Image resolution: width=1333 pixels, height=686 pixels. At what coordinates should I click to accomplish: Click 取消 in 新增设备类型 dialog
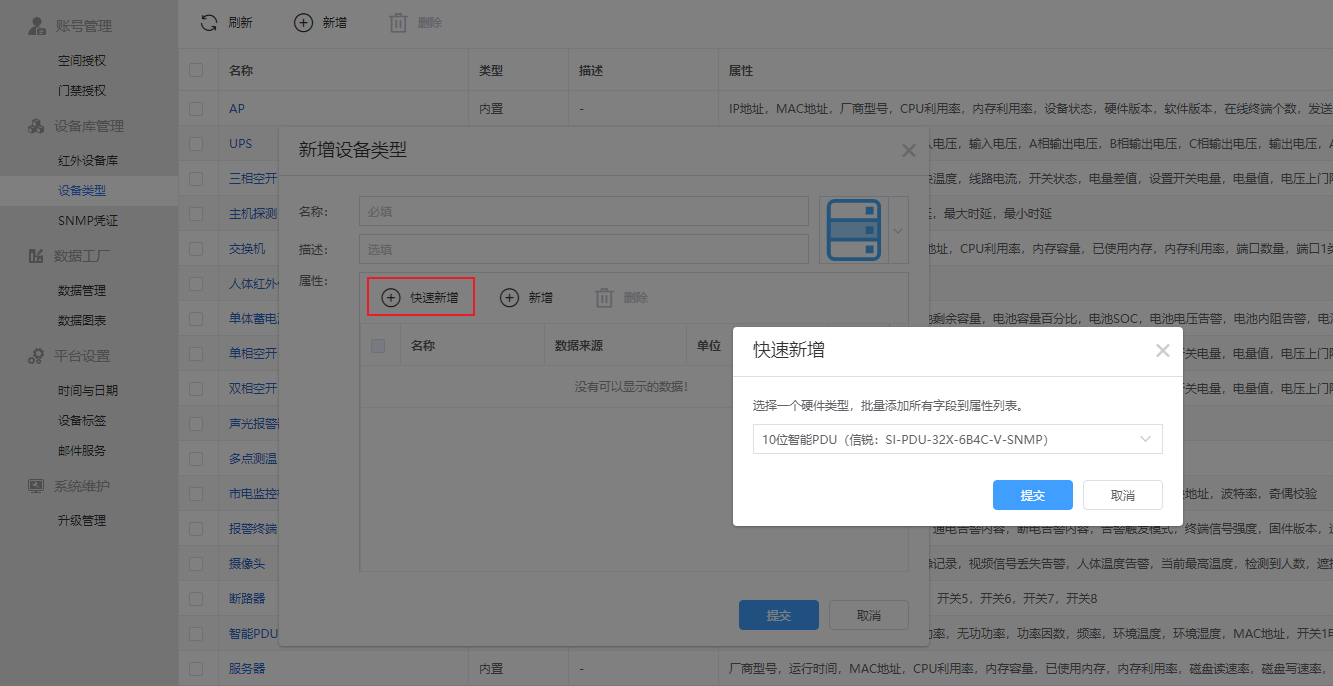(869, 615)
